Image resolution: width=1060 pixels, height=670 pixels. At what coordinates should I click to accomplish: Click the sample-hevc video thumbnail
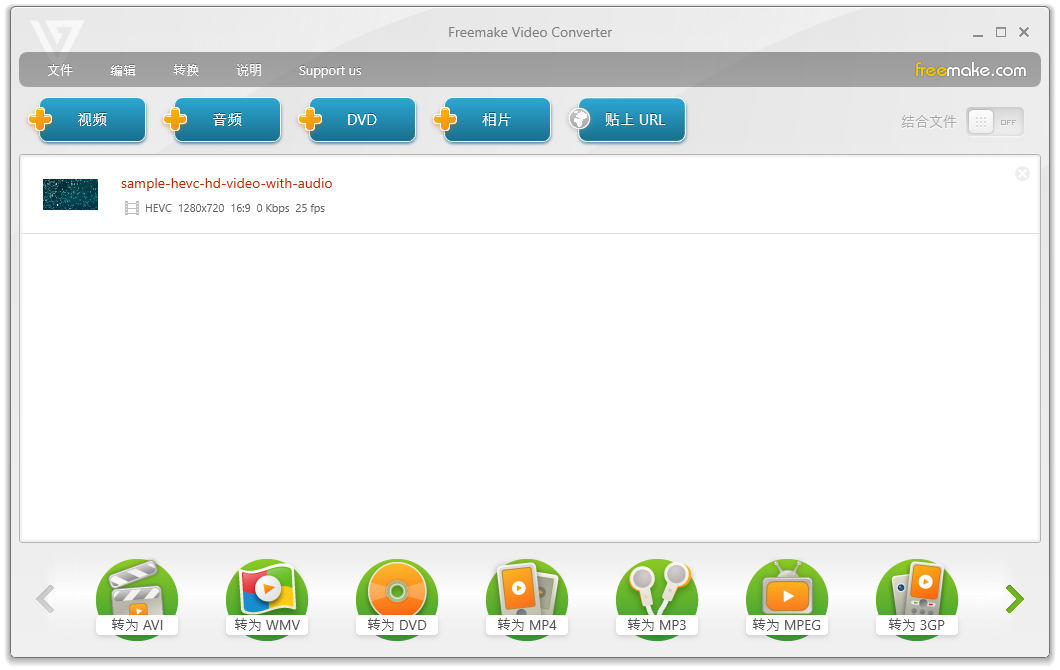[x=70, y=194]
